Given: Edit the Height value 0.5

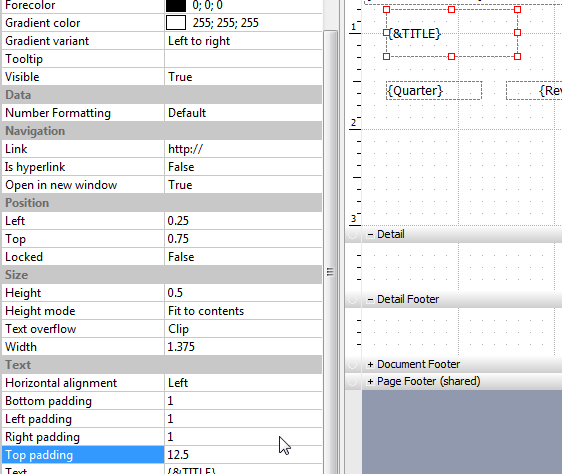Looking at the screenshot, I should (243, 293).
